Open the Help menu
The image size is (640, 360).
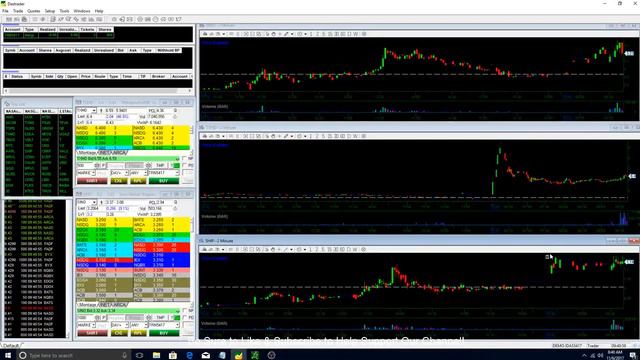(x=99, y=11)
